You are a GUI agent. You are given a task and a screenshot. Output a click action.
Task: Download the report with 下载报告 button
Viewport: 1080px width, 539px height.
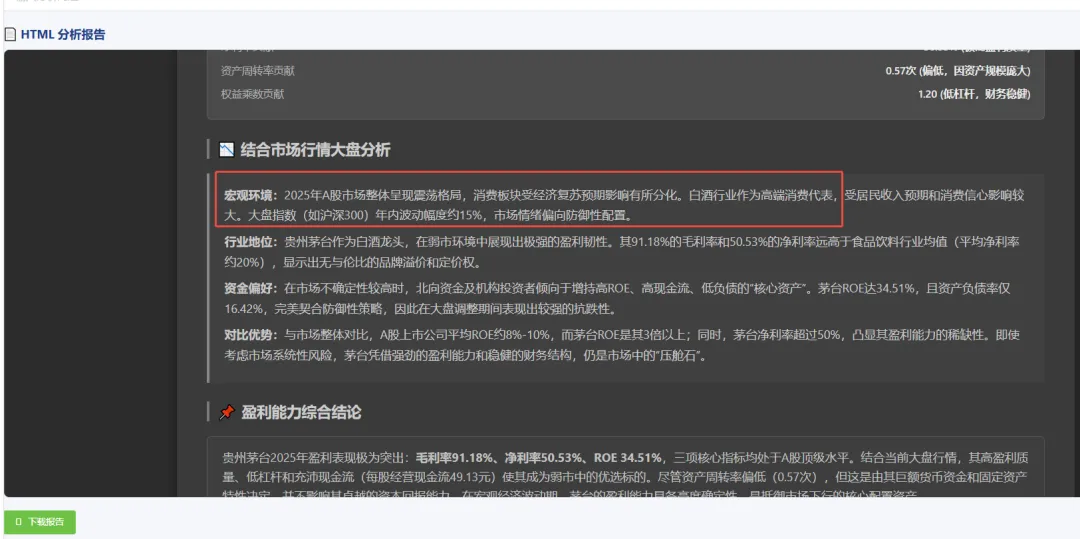tap(40, 522)
